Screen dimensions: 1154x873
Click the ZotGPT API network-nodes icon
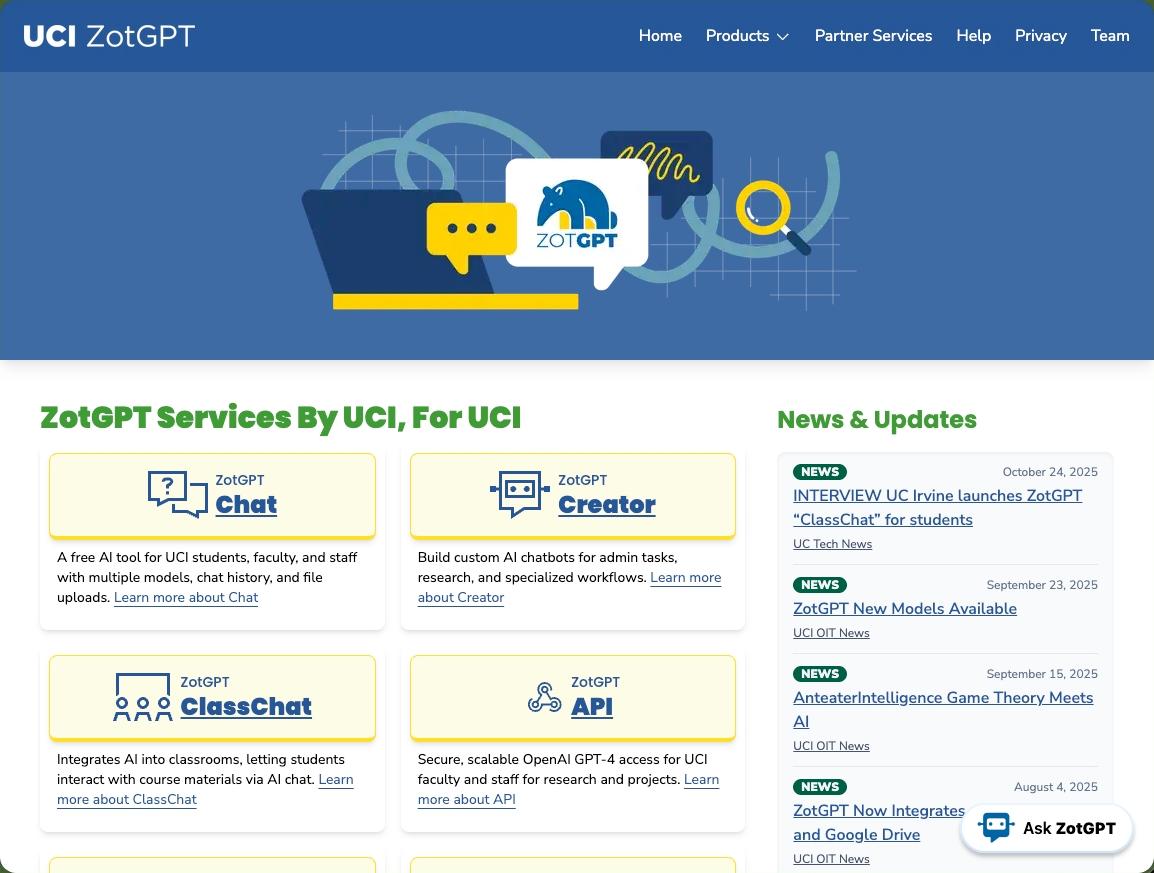point(544,697)
